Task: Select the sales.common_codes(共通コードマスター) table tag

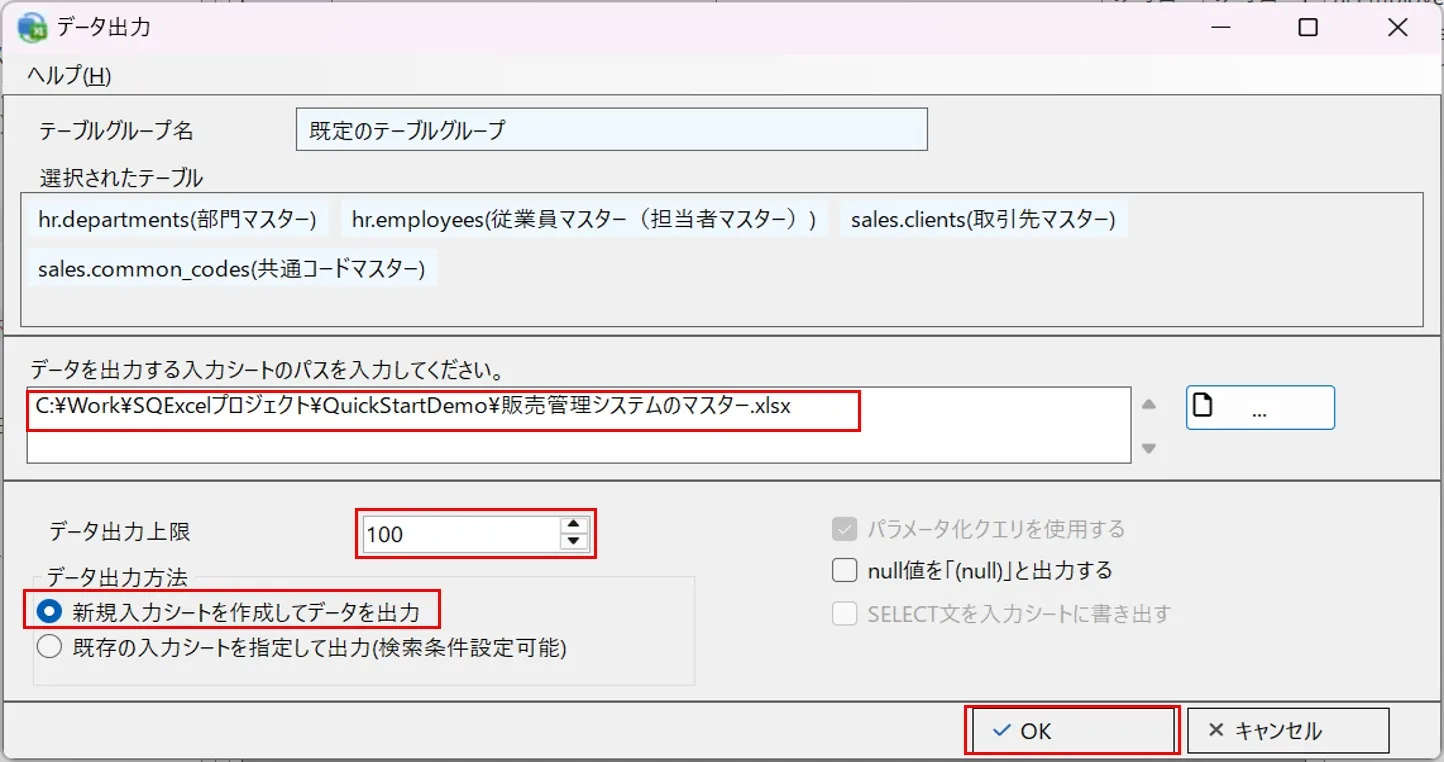Action: (232, 269)
